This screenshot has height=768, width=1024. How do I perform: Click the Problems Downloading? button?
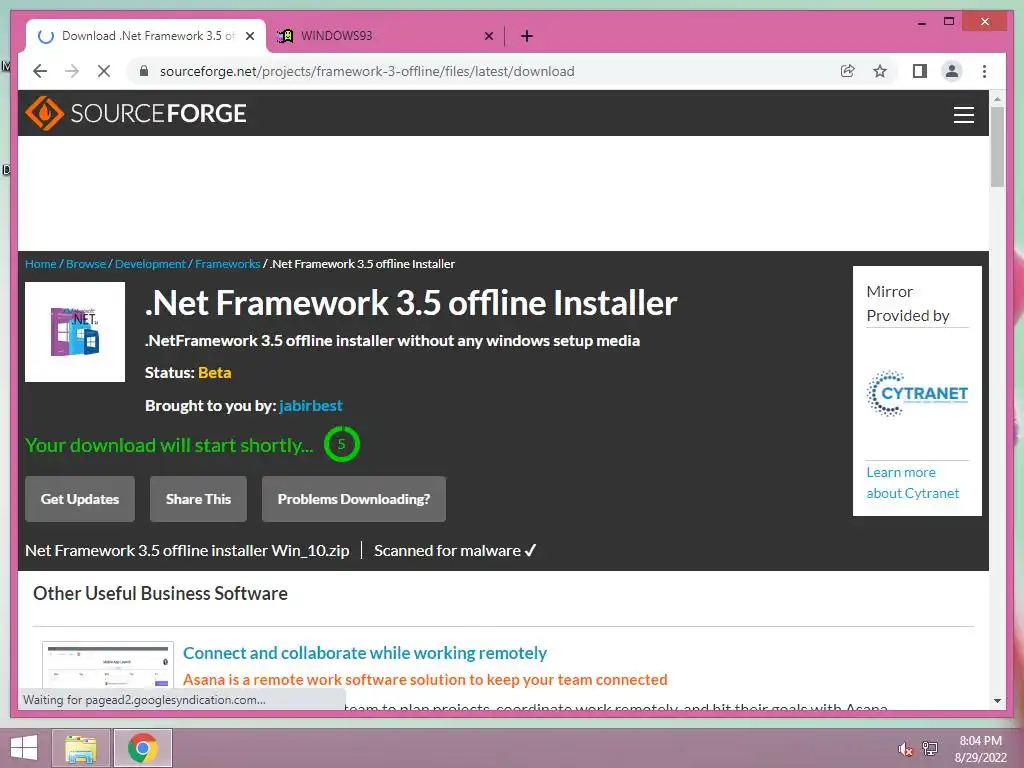click(354, 499)
